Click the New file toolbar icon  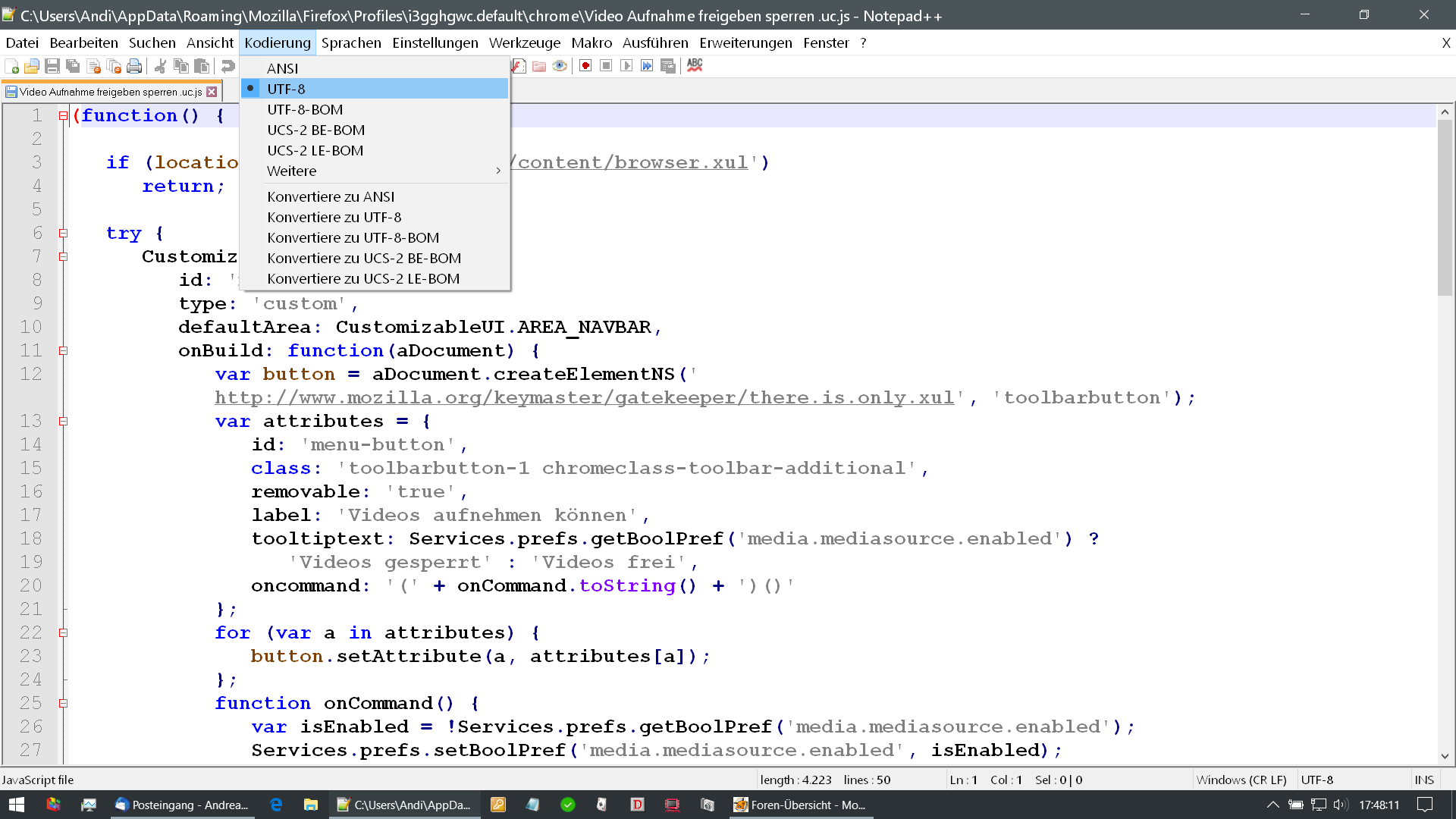click(12, 67)
